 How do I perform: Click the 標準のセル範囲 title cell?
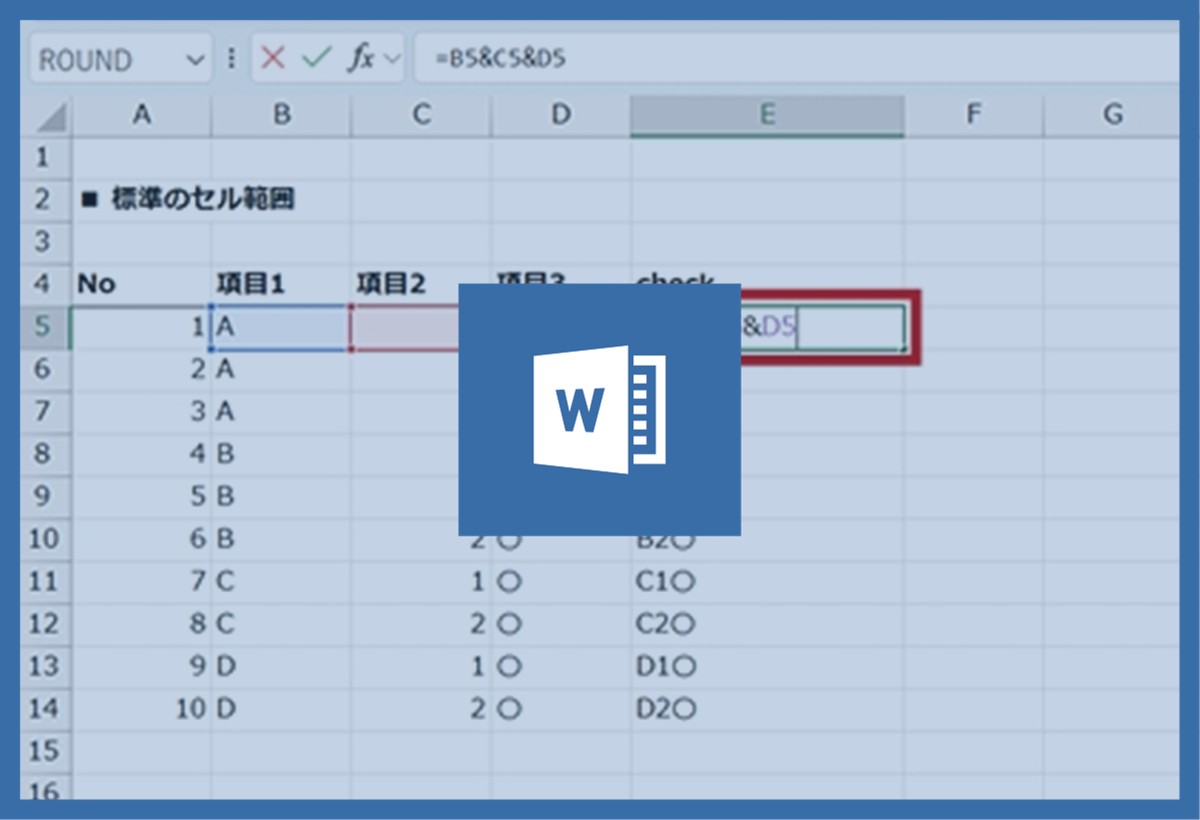(x=190, y=200)
